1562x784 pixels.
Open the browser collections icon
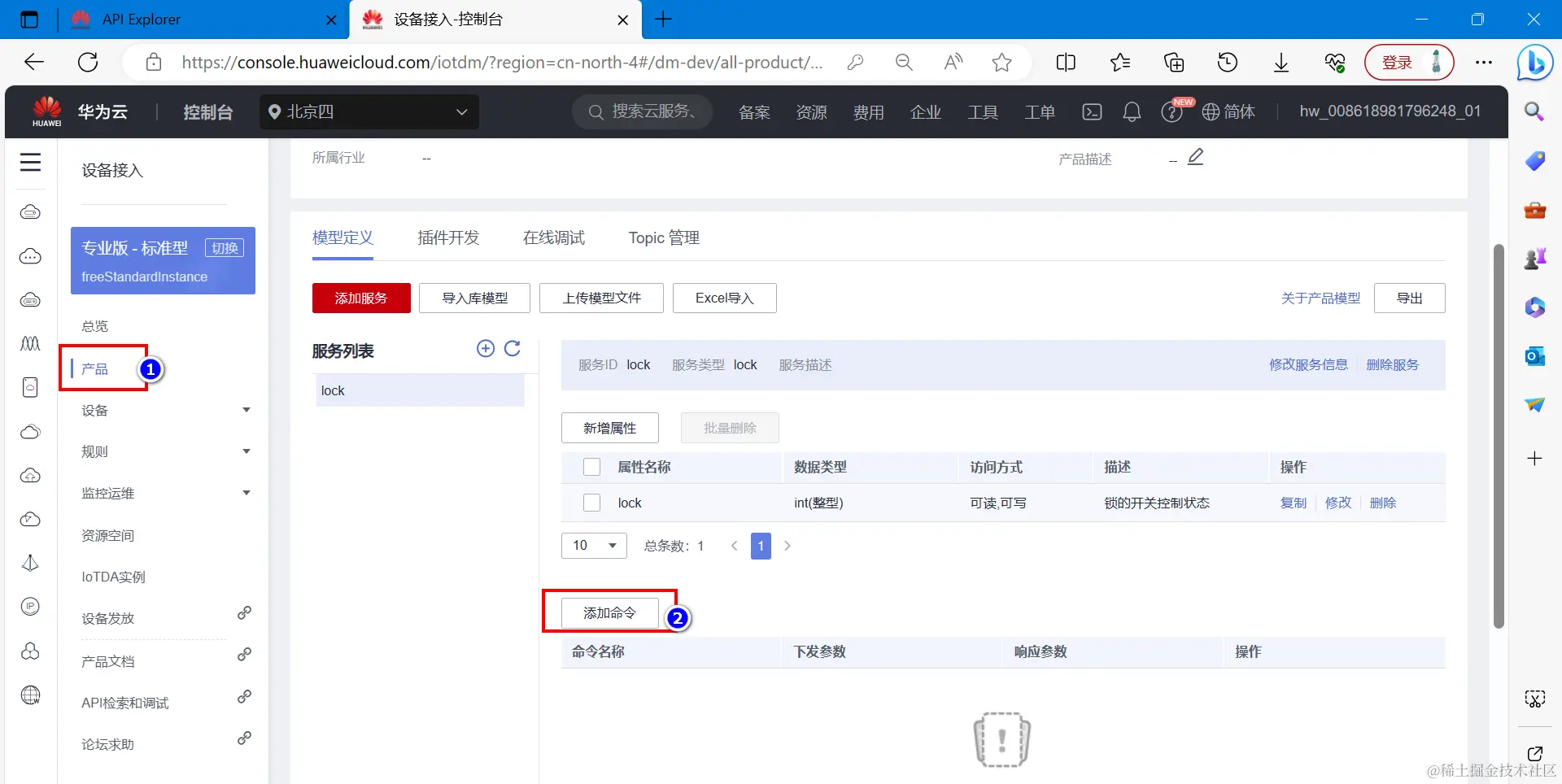tap(1174, 63)
